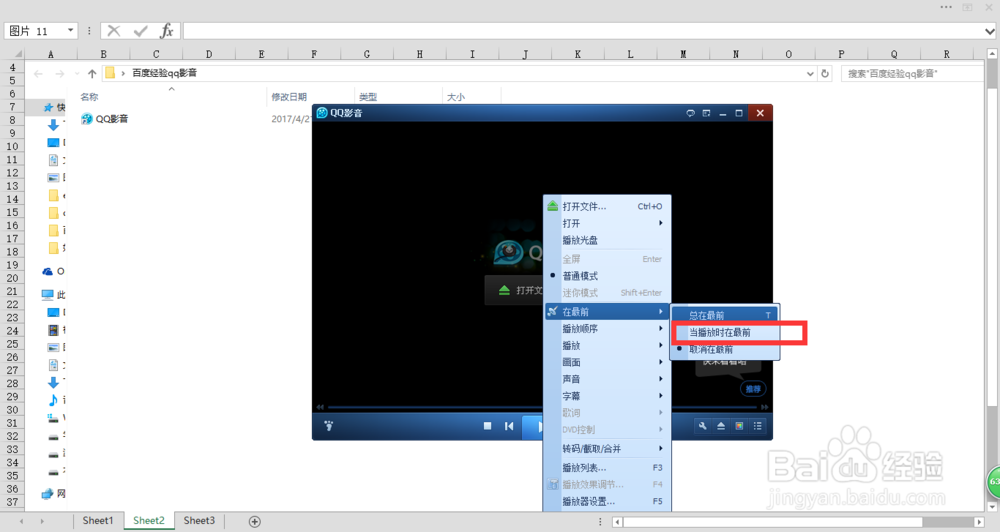1000x532 pixels.
Task: Click the eject icon in the player's bottom toolbar
Action: click(721, 426)
